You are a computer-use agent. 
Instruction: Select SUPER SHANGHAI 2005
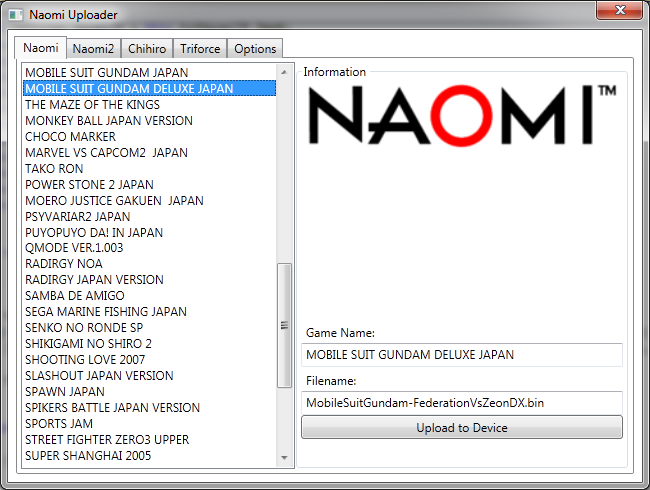coord(149,456)
